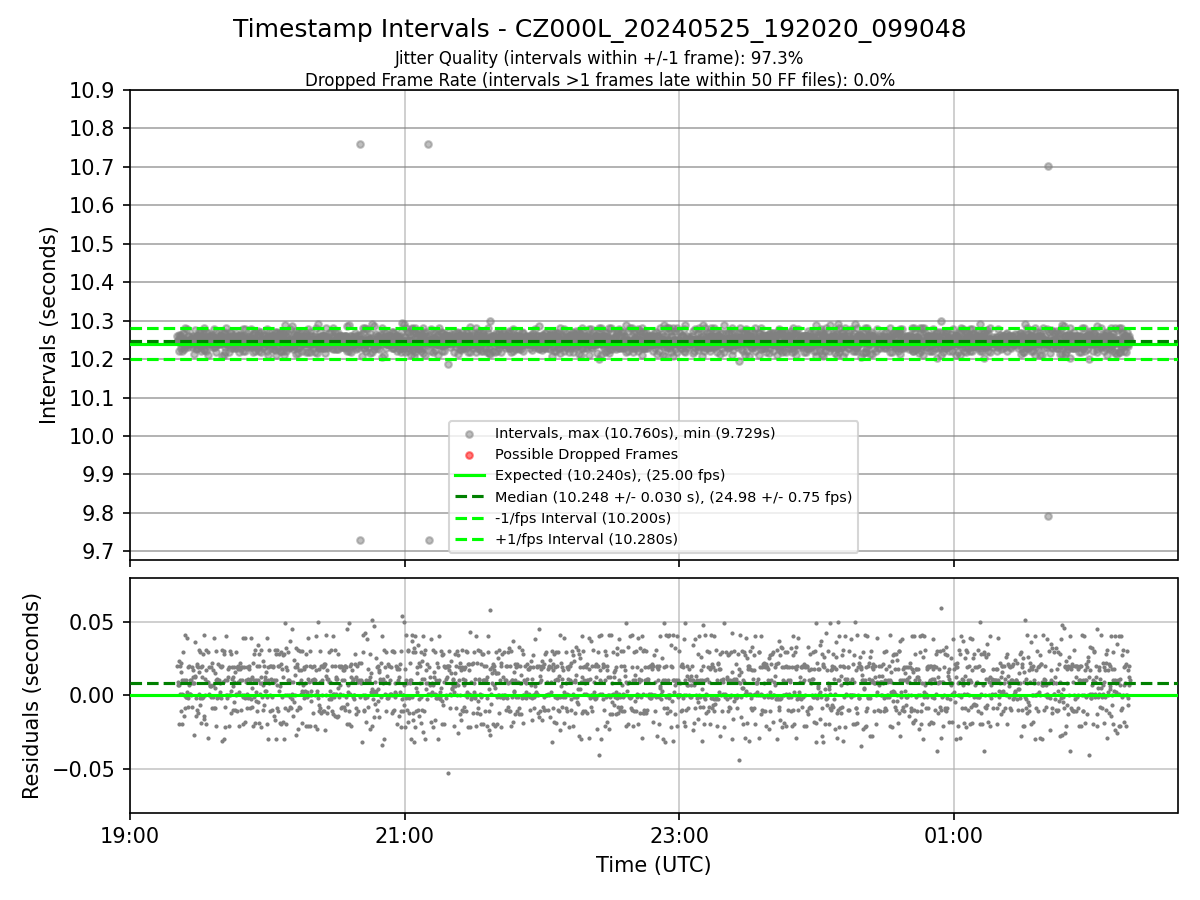Click the low outlier point near 9.8 after 01:00
The height and width of the screenshot is (900, 1200).
(1048, 516)
